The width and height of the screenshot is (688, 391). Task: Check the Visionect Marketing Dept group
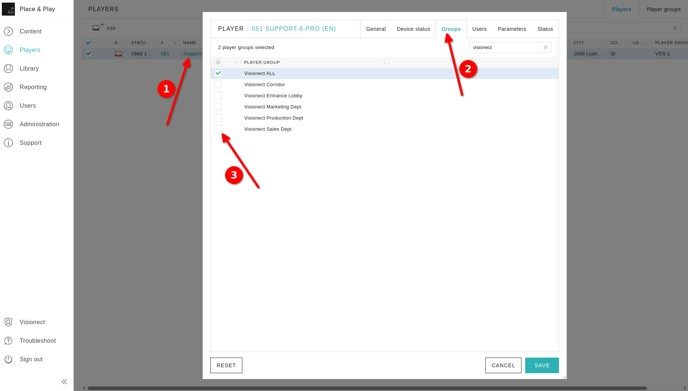click(218, 107)
